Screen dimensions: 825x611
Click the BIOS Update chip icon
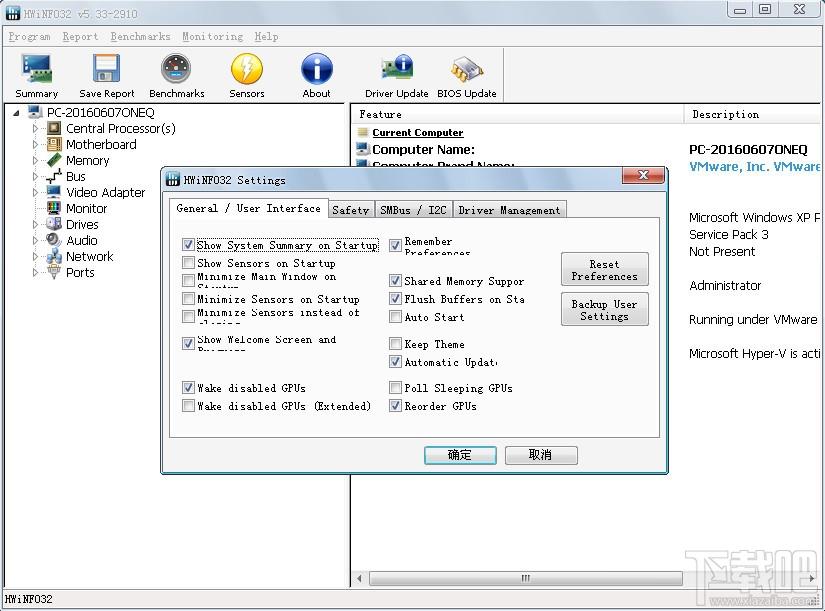tap(466, 70)
